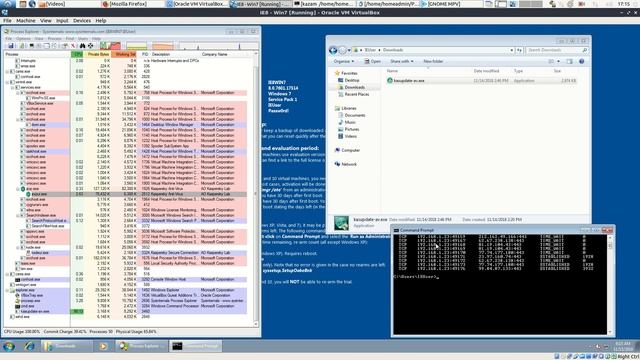Open the CPU usage mini graph
The width and height of the screenshot is (640, 360).
[x=110, y=46]
